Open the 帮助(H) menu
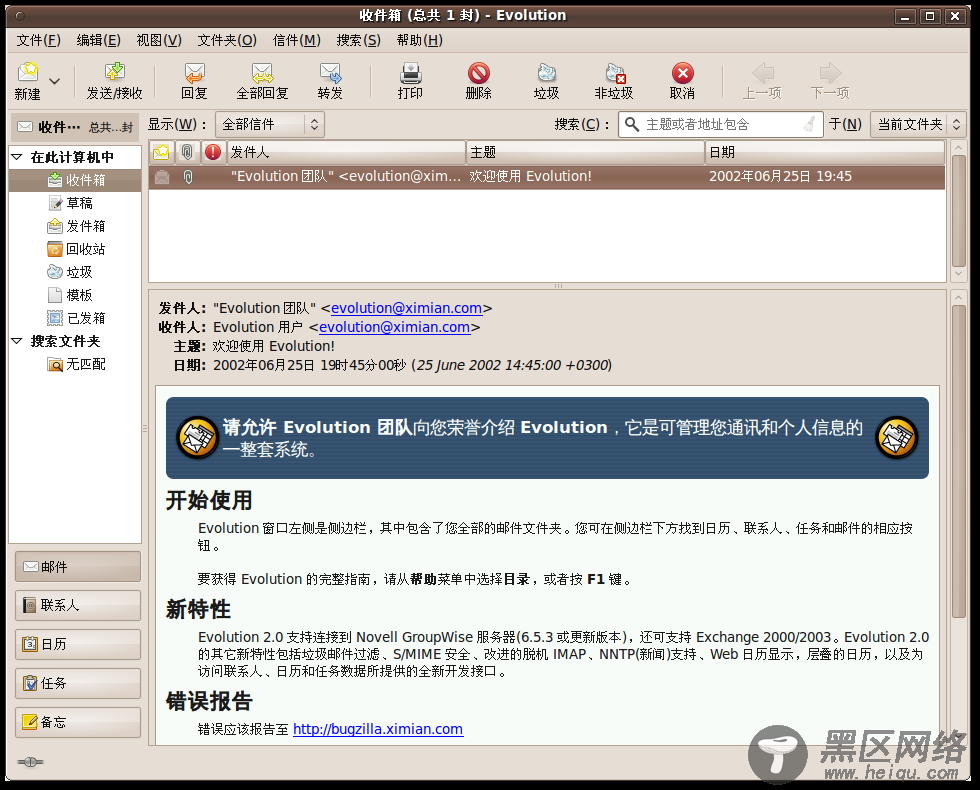980x790 pixels. coord(419,41)
